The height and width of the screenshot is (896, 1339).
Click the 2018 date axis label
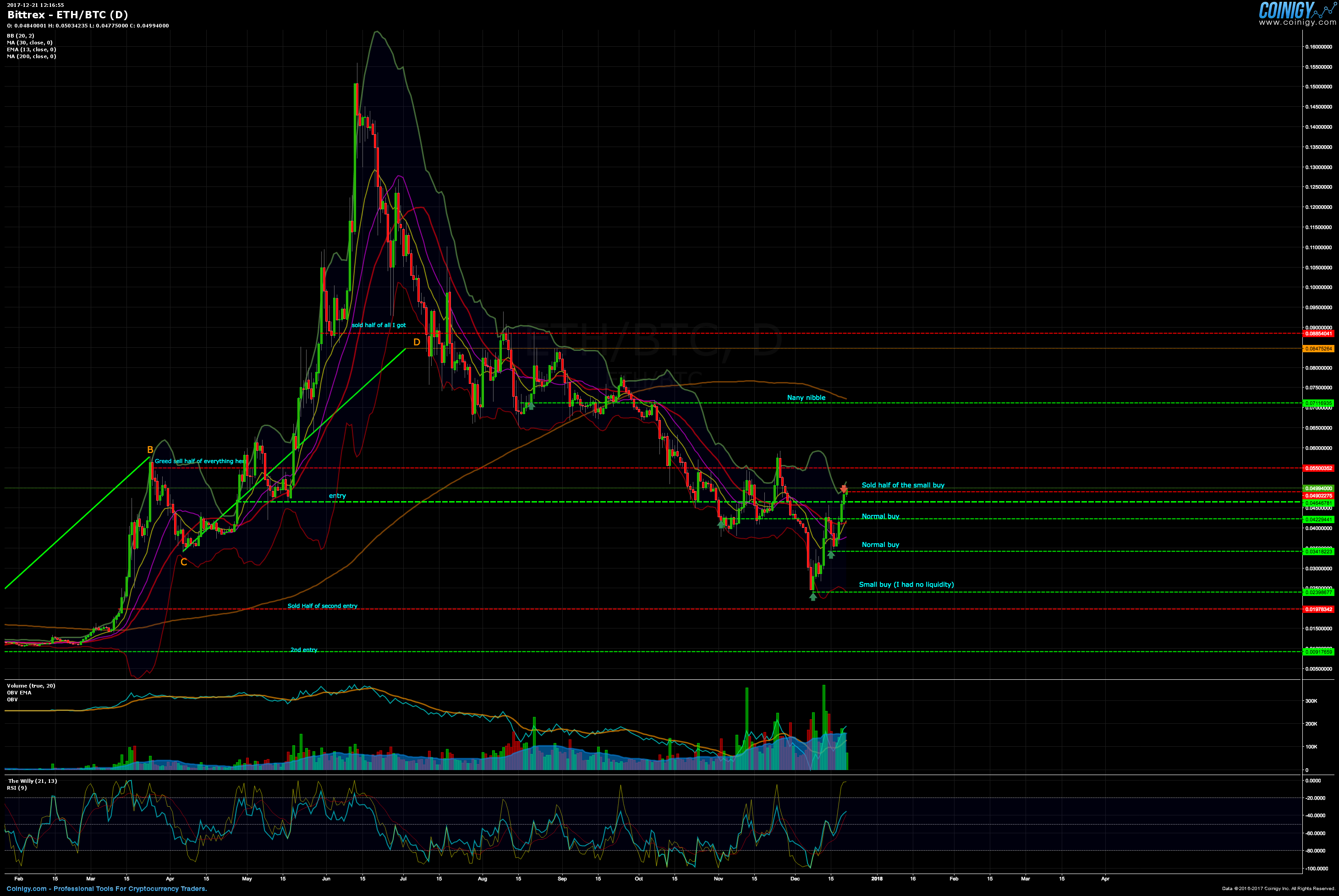click(877, 879)
